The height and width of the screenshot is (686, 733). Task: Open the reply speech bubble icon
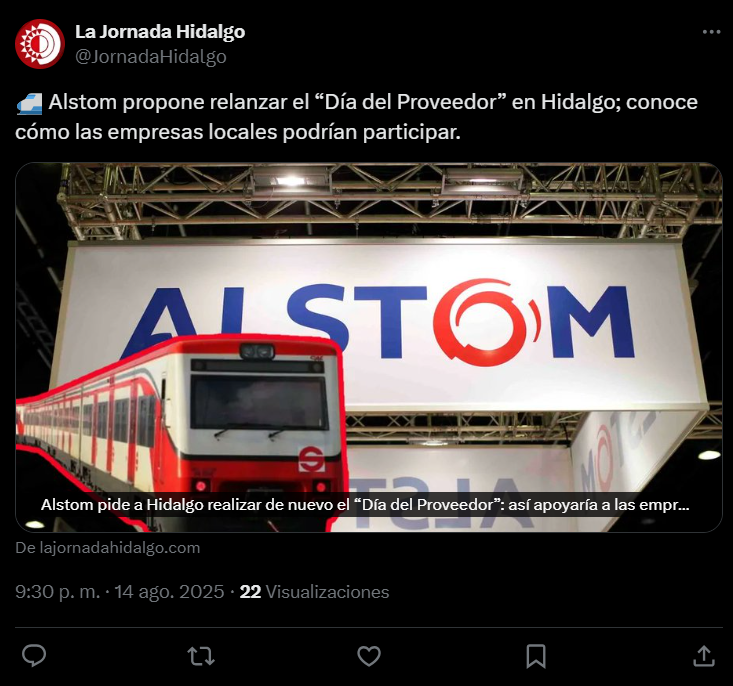click(x=34, y=655)
